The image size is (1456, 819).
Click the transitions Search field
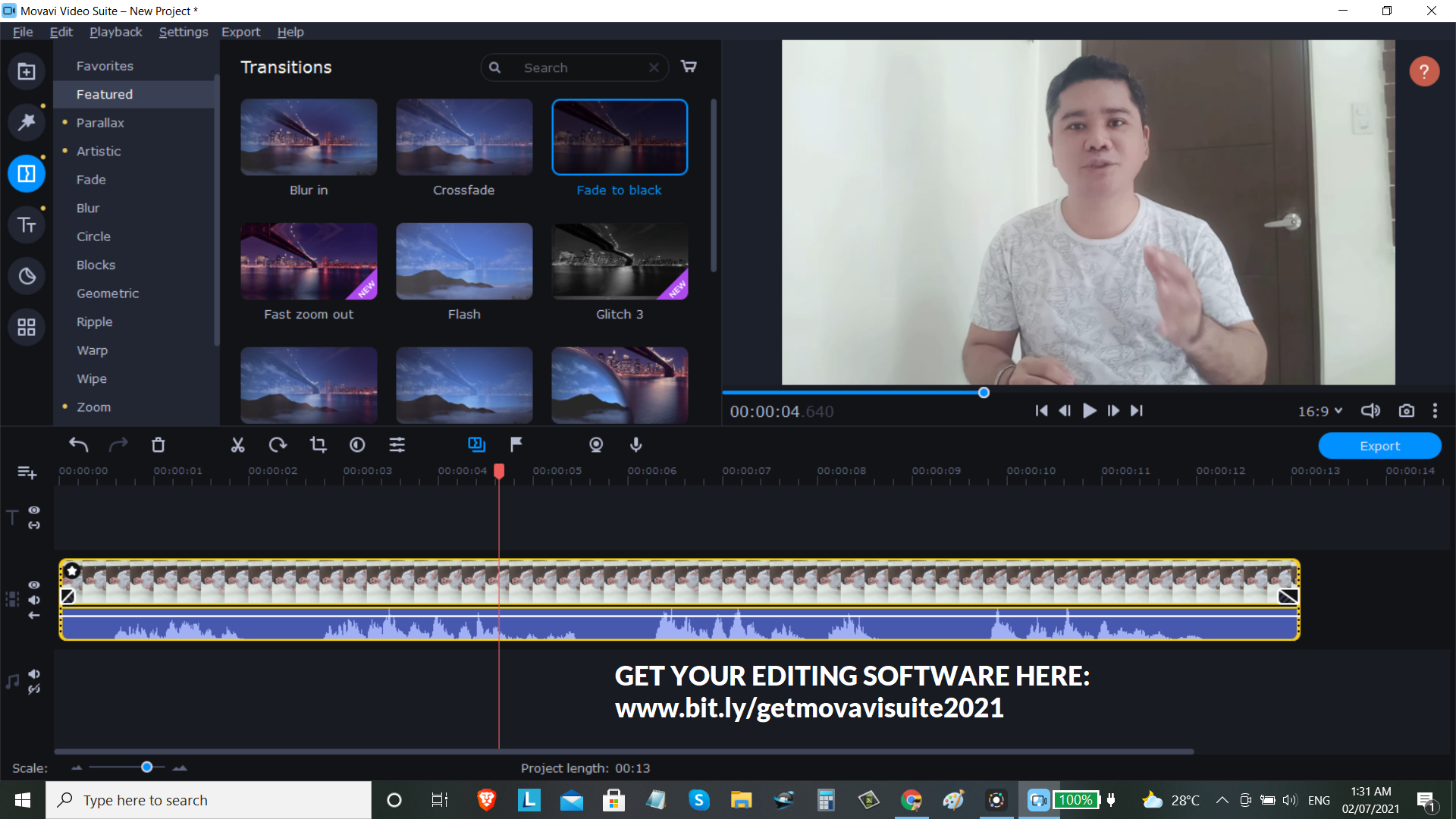point(575,67)
